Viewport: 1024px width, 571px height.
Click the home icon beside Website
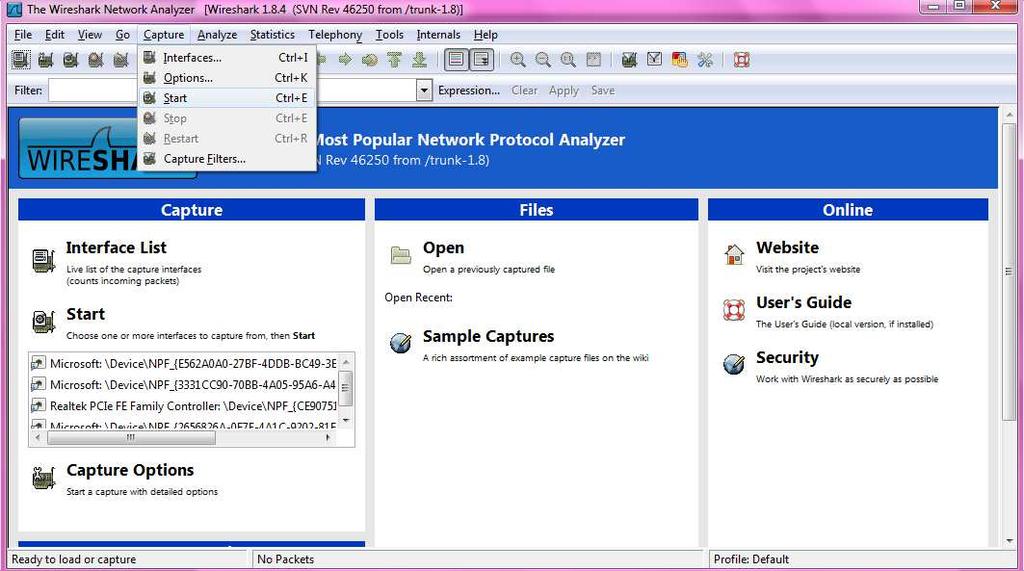[734, 254]
